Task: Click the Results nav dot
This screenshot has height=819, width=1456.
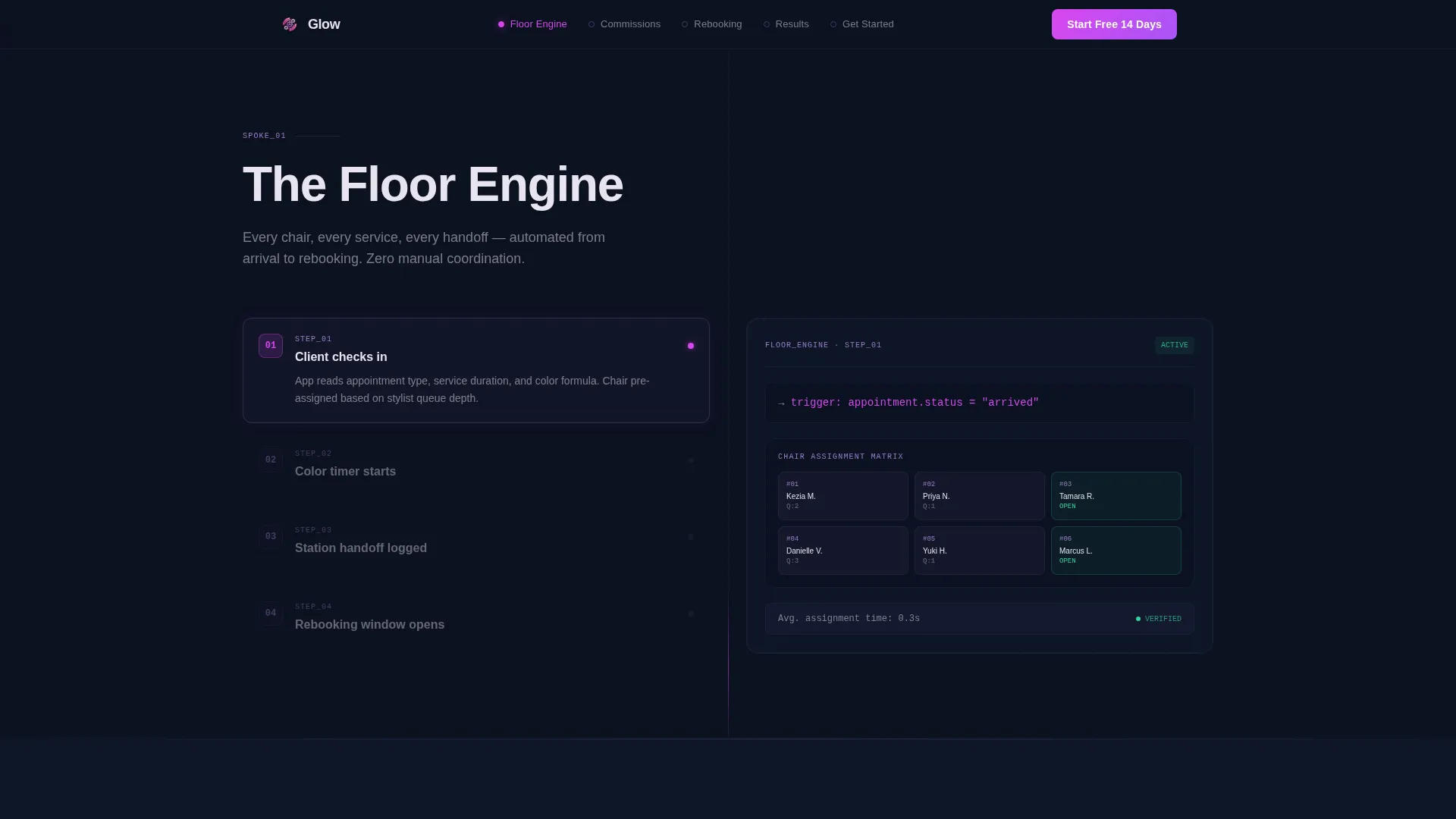Action: coord(767,24)
